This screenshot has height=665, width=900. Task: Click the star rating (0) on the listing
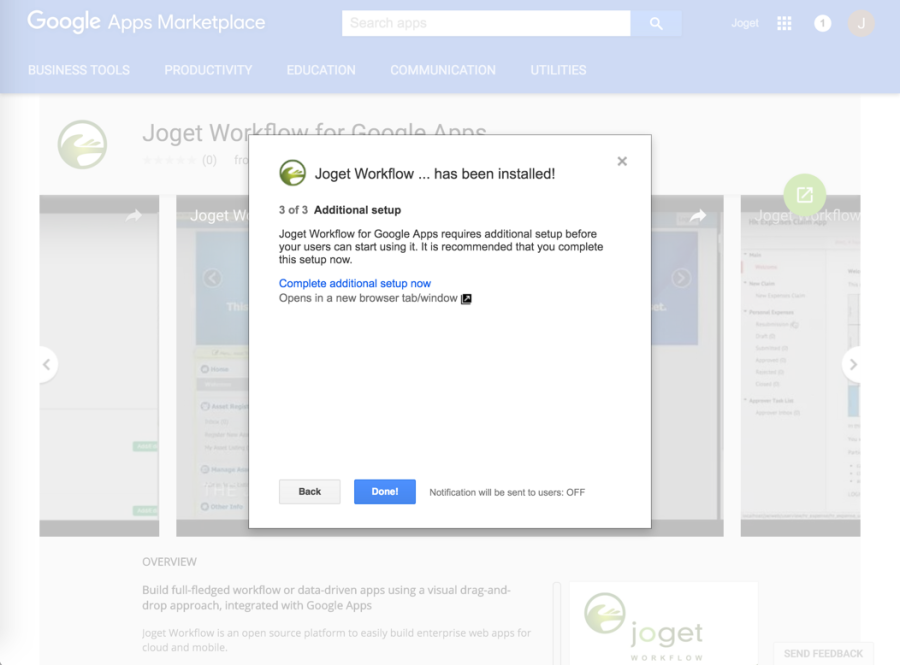click(180, 160)
